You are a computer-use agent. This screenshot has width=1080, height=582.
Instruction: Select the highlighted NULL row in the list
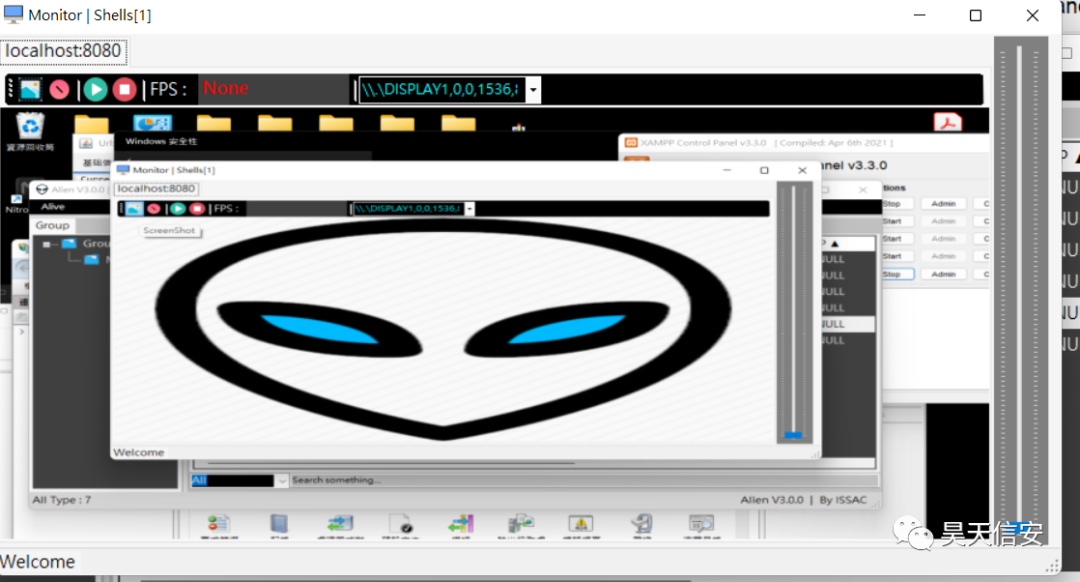click(847, 324)
